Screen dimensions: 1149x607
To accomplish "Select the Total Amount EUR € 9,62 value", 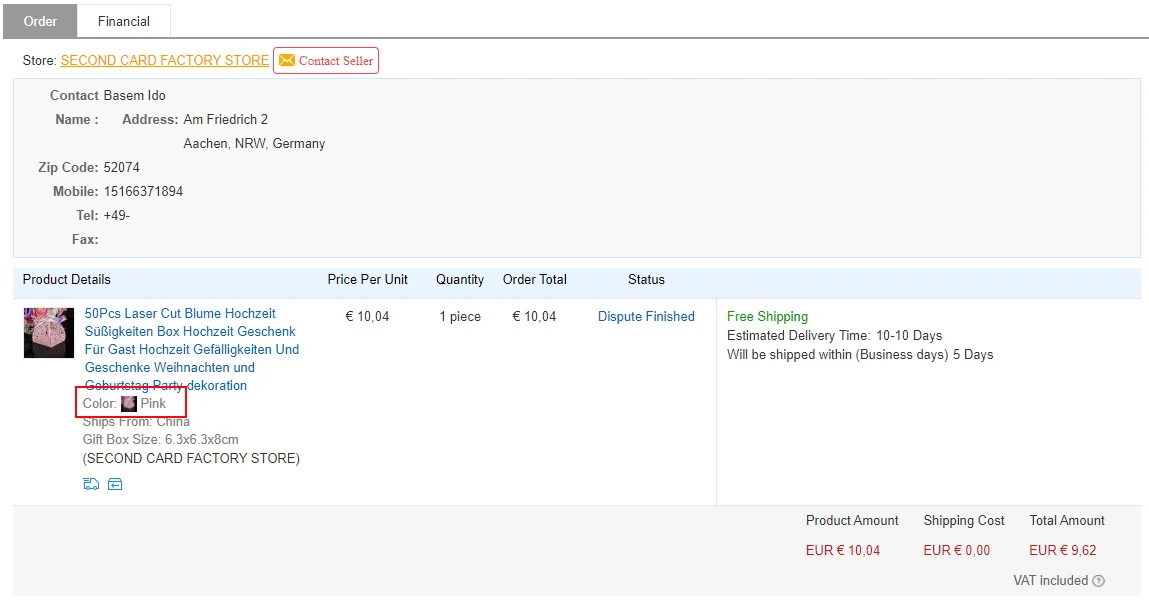I will tap(1063, 550).
